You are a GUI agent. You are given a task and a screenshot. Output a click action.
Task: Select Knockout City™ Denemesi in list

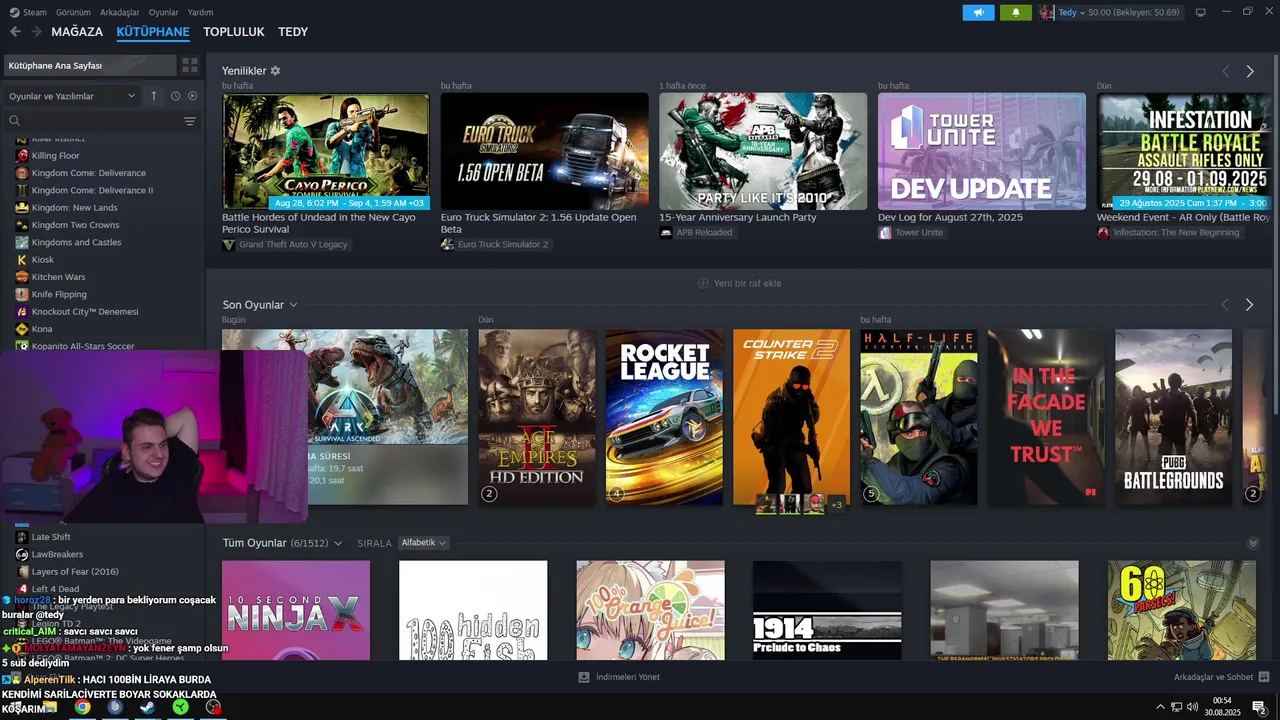85,312
